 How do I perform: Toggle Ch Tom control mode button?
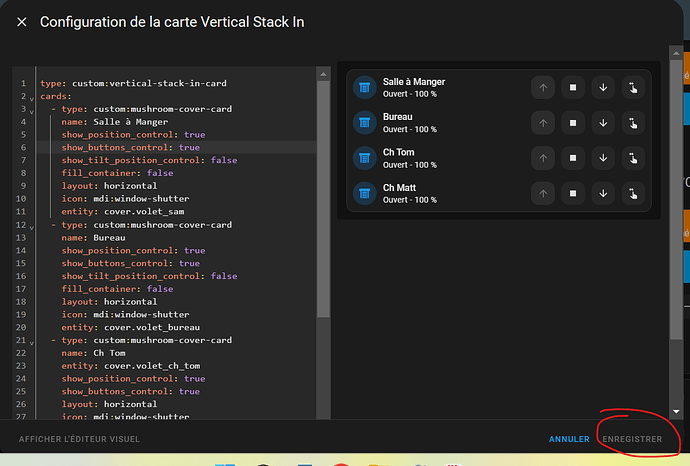click(634, 158)
